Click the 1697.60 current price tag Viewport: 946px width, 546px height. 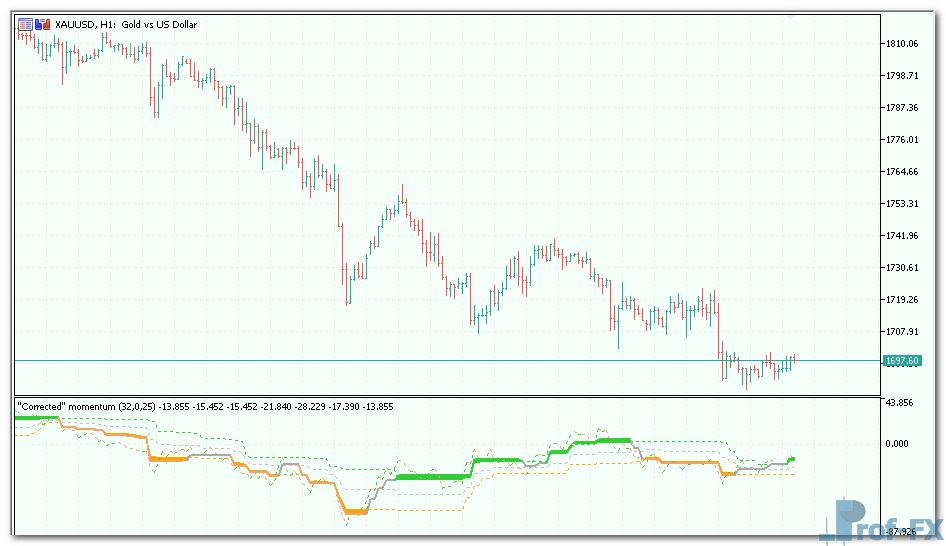coord(902,360)
